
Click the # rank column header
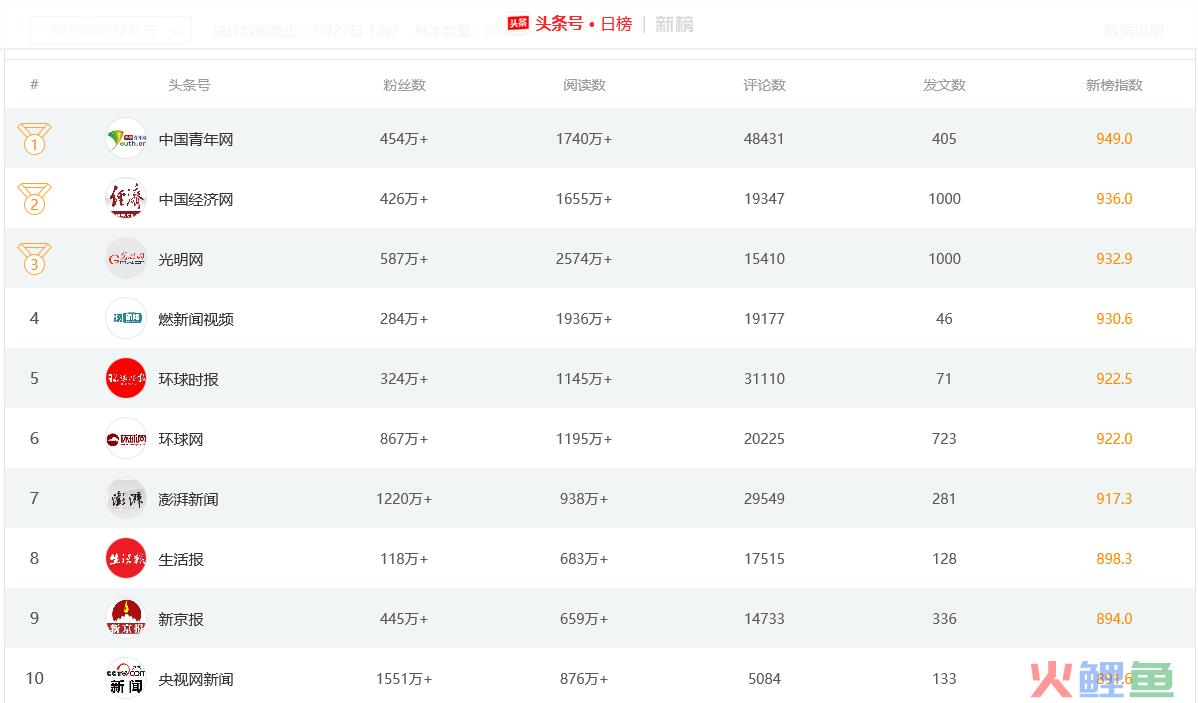(x=34, y=84)
